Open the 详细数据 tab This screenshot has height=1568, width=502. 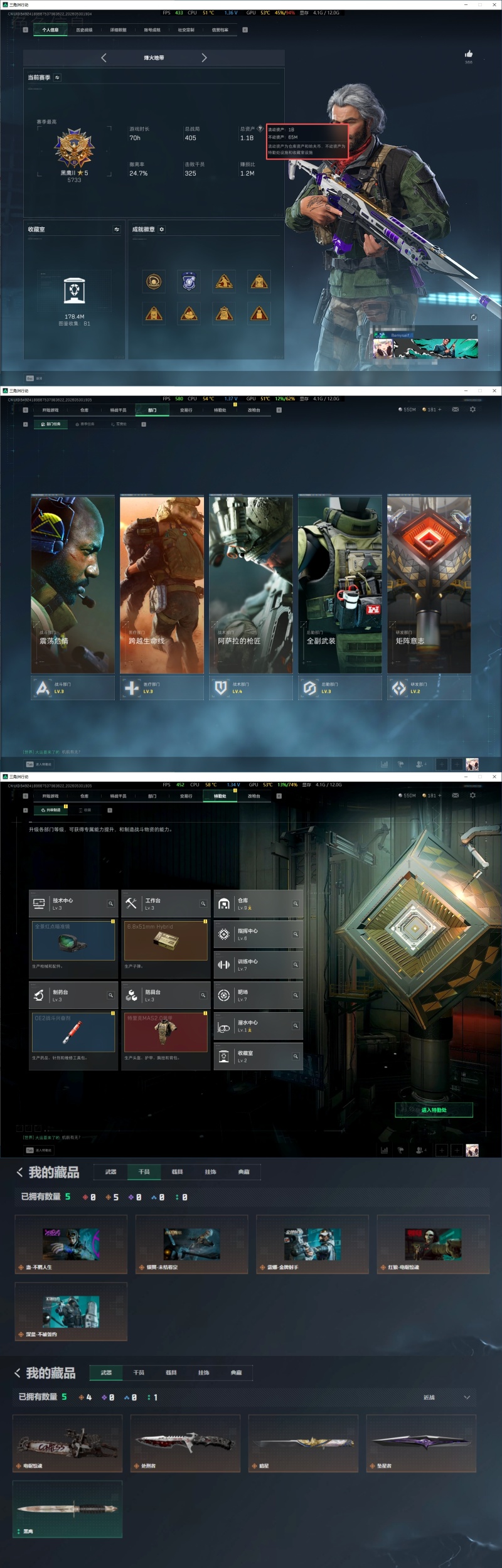pos(118,29)
